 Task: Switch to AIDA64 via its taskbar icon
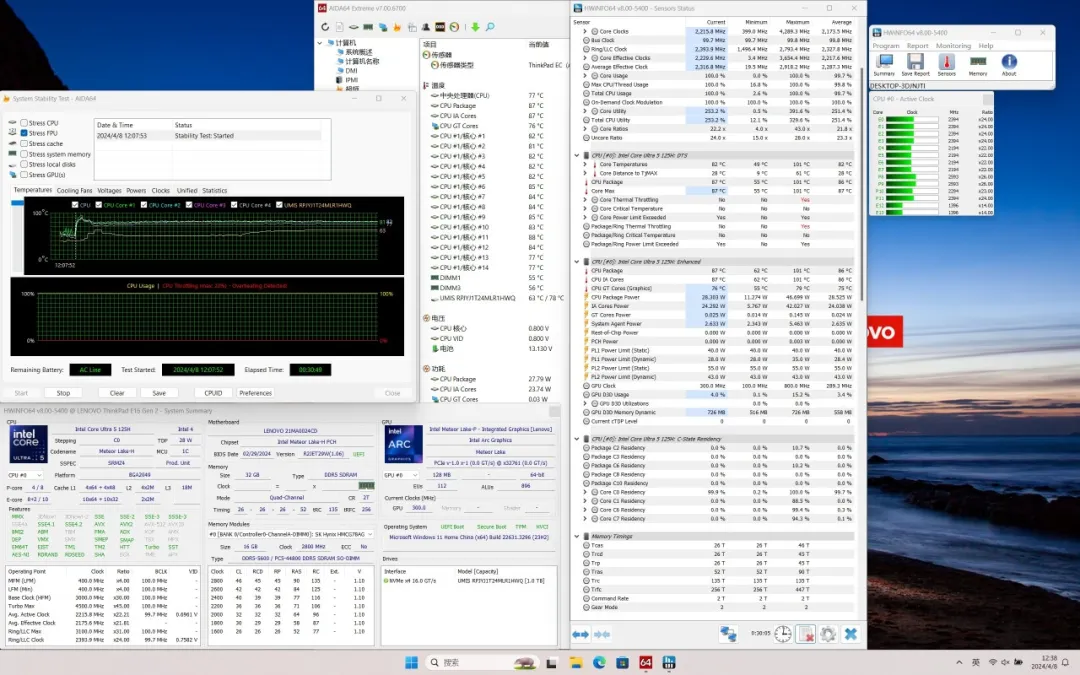pos(645,663)
